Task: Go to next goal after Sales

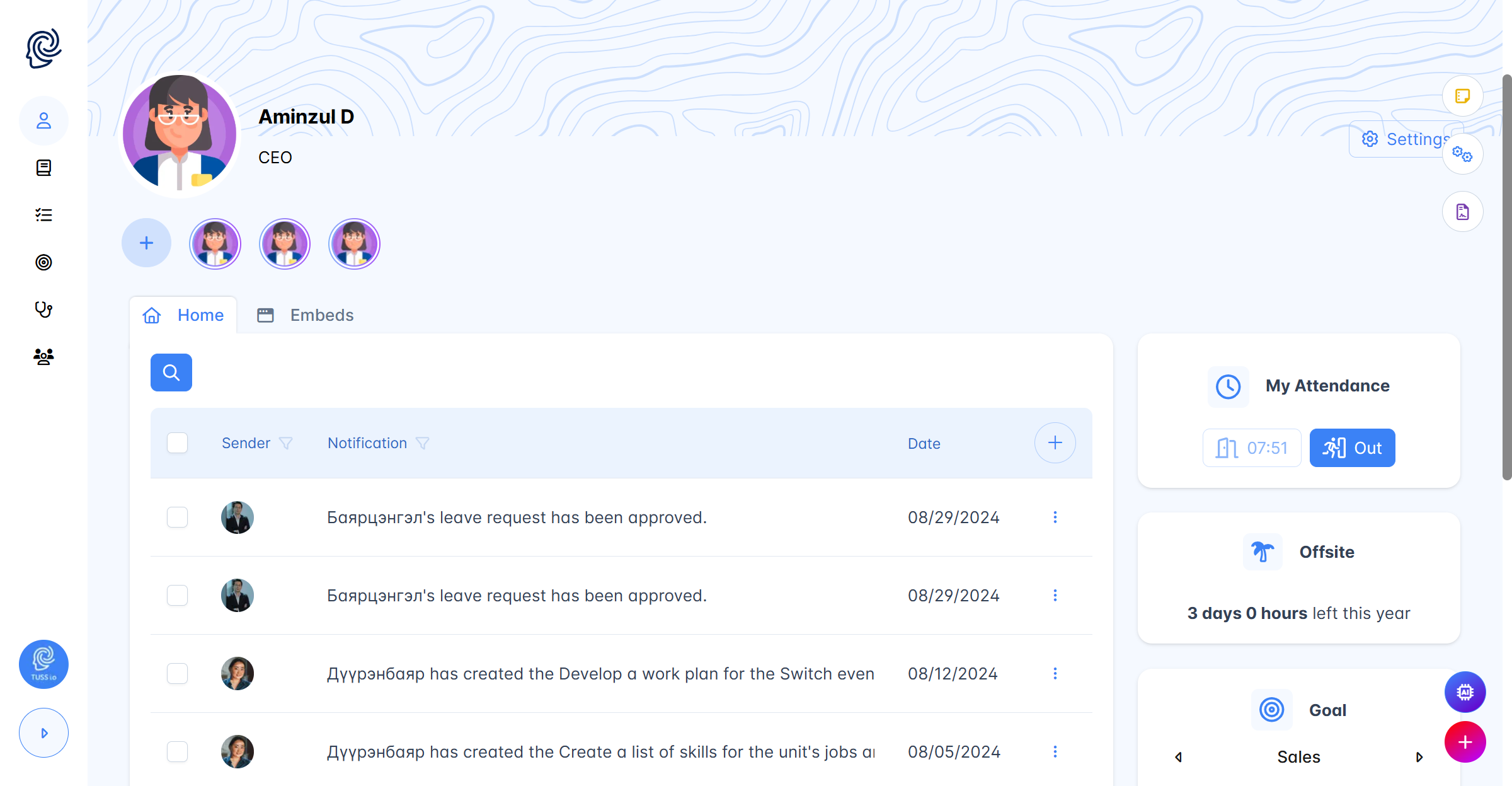Action: (1419, 757)
